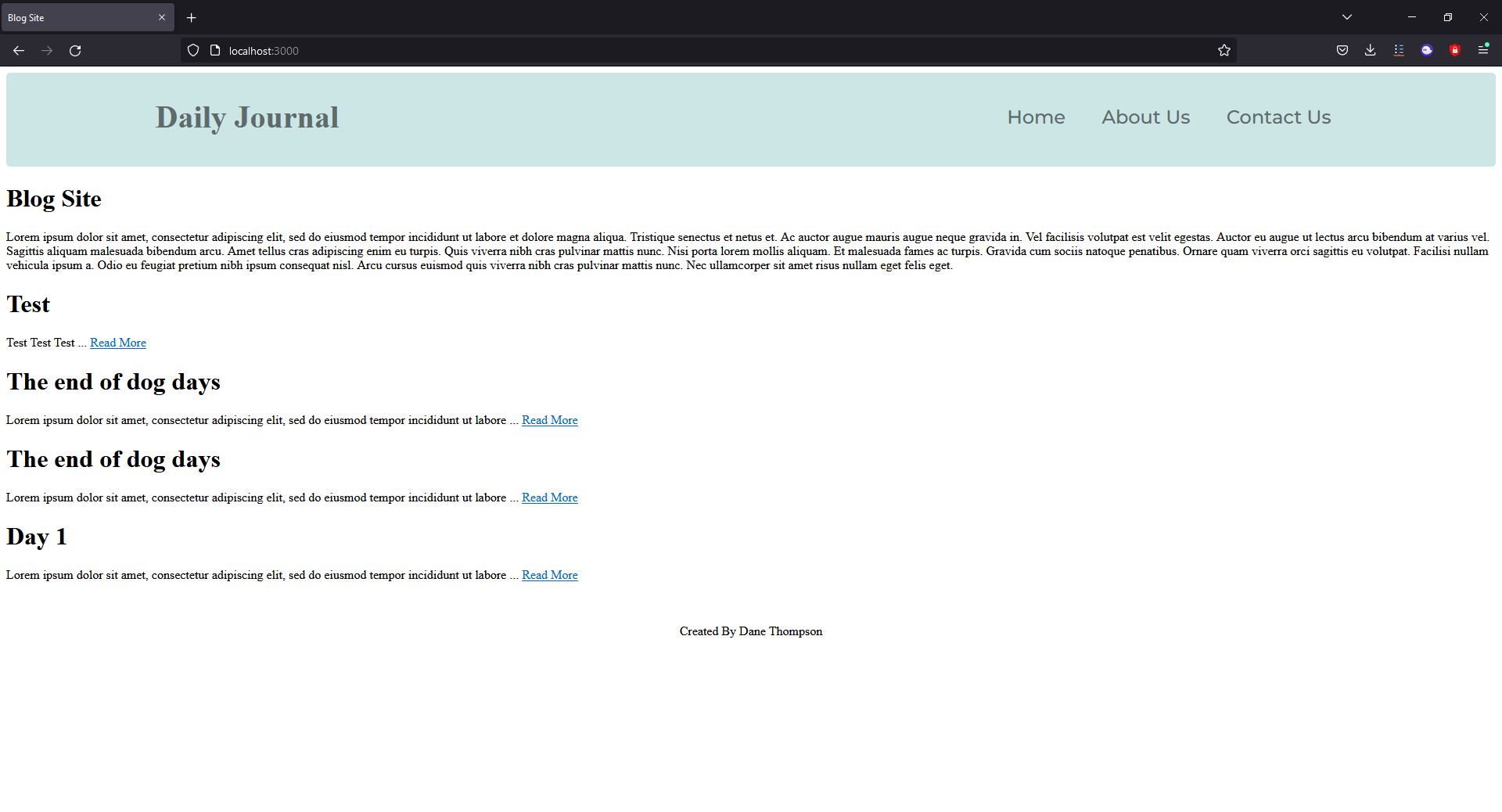Click Read More under Day 1 post
Viewport: 1502px width, 812px height.
550,575
